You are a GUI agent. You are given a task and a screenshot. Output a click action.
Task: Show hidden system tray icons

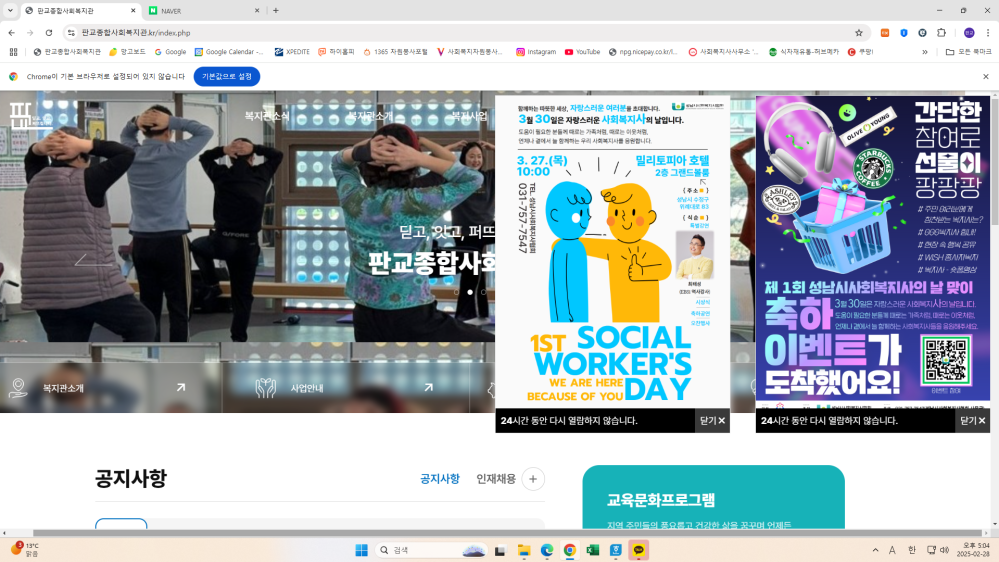(875, 550)
